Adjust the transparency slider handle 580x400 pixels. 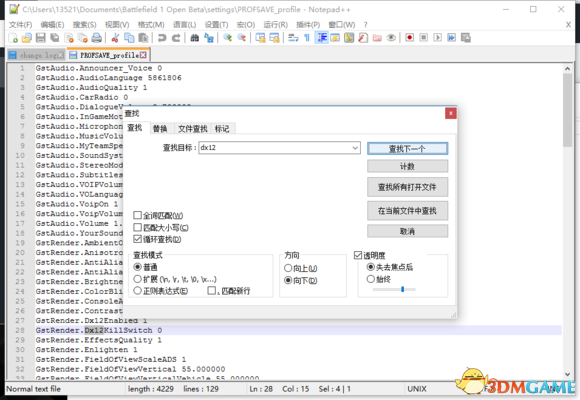[402, 289]
